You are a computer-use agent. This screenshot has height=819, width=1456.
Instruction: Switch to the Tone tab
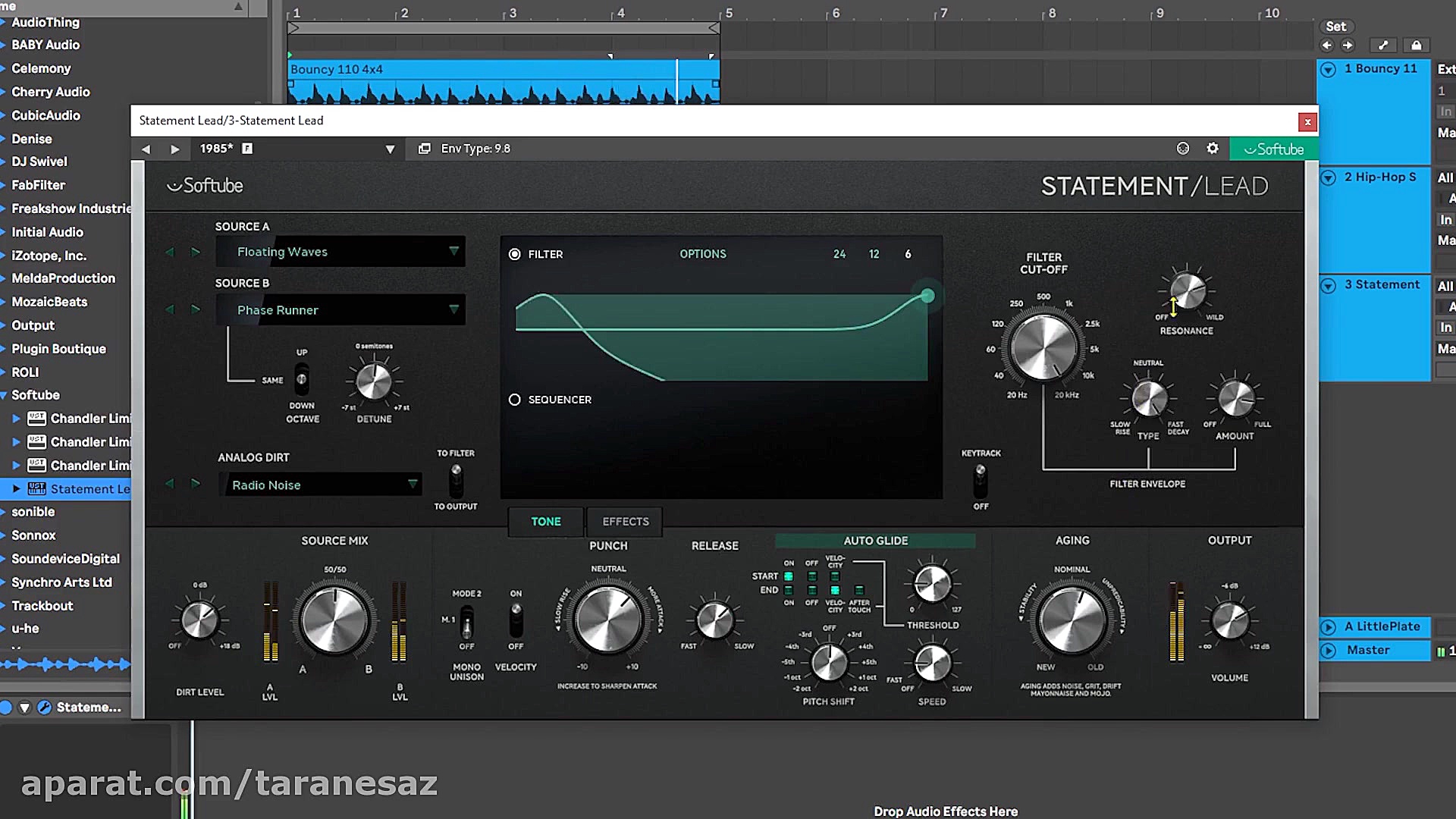[546, 522]
